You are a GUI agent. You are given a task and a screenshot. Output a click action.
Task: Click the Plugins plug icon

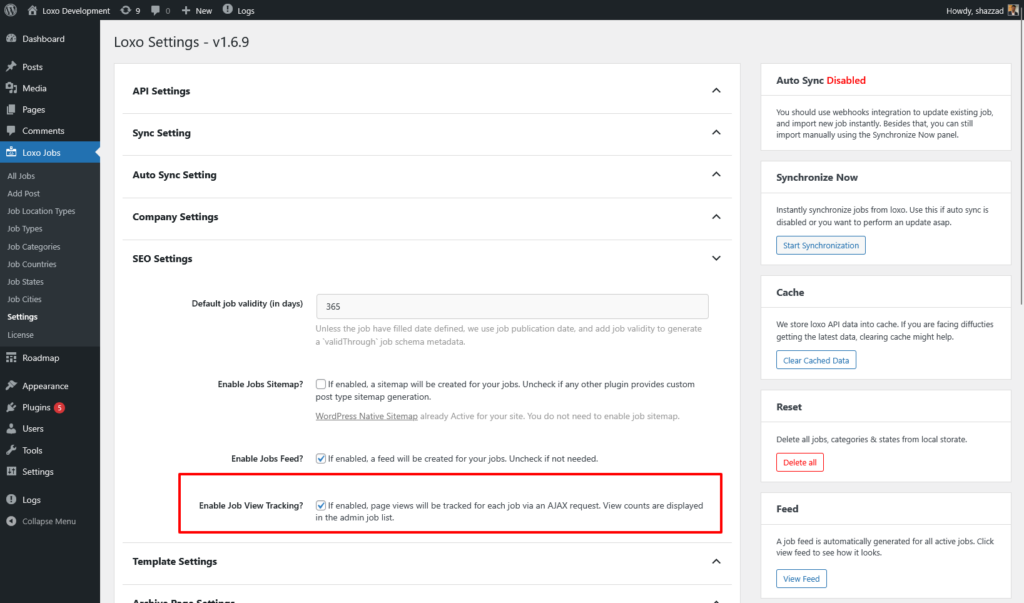[11, 408]
